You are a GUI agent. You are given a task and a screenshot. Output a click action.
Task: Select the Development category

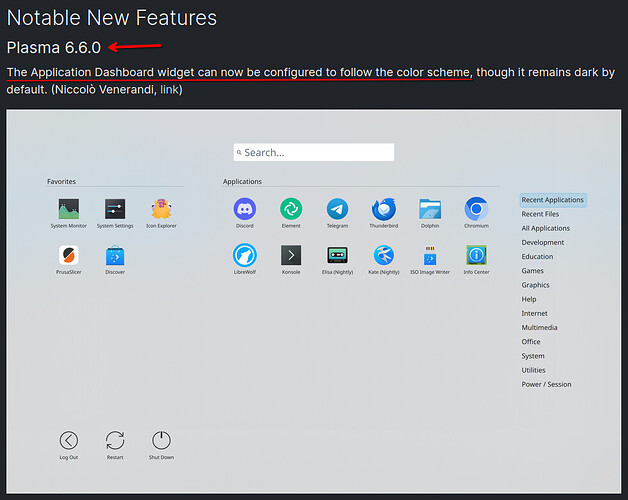click(x=542, y=242)
